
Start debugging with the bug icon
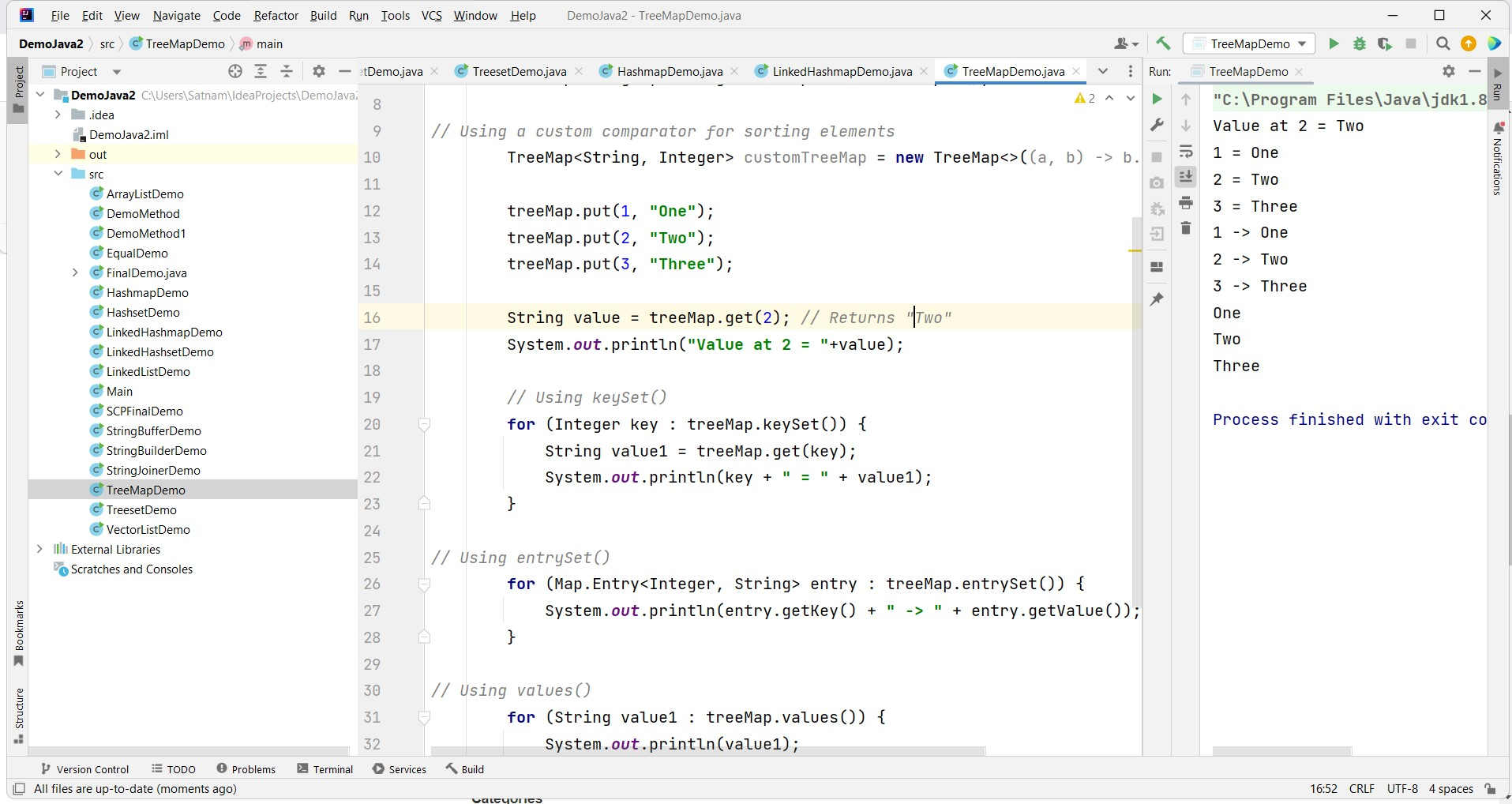pos(1359,44)
